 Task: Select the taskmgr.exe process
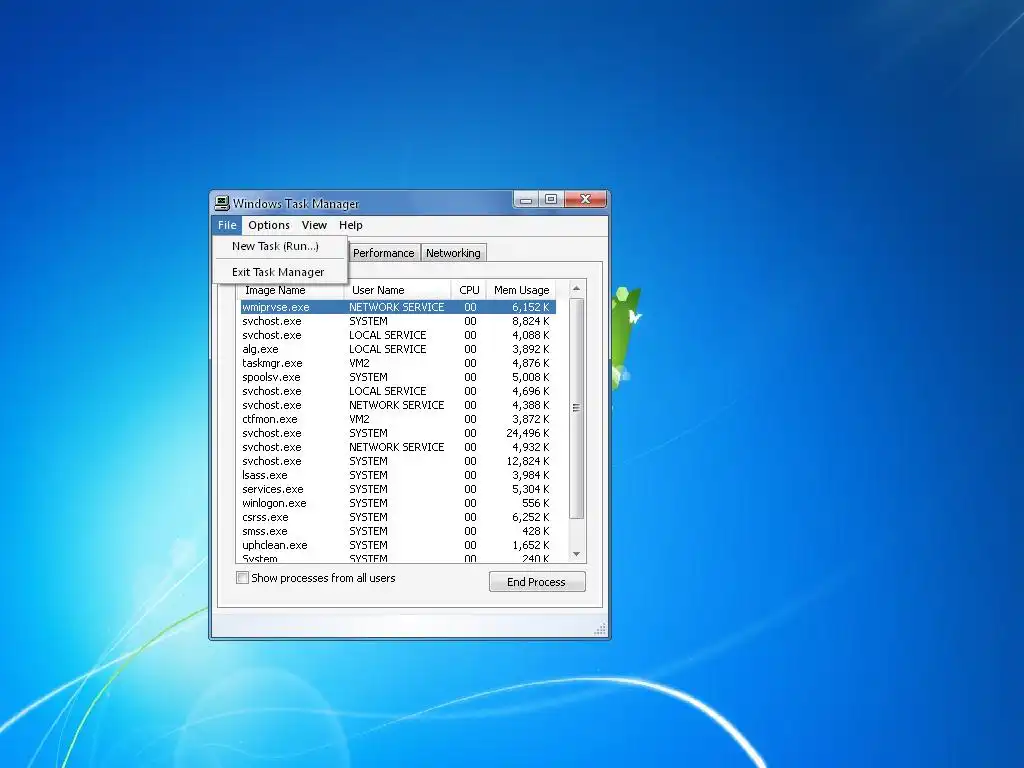coord(398,363)
